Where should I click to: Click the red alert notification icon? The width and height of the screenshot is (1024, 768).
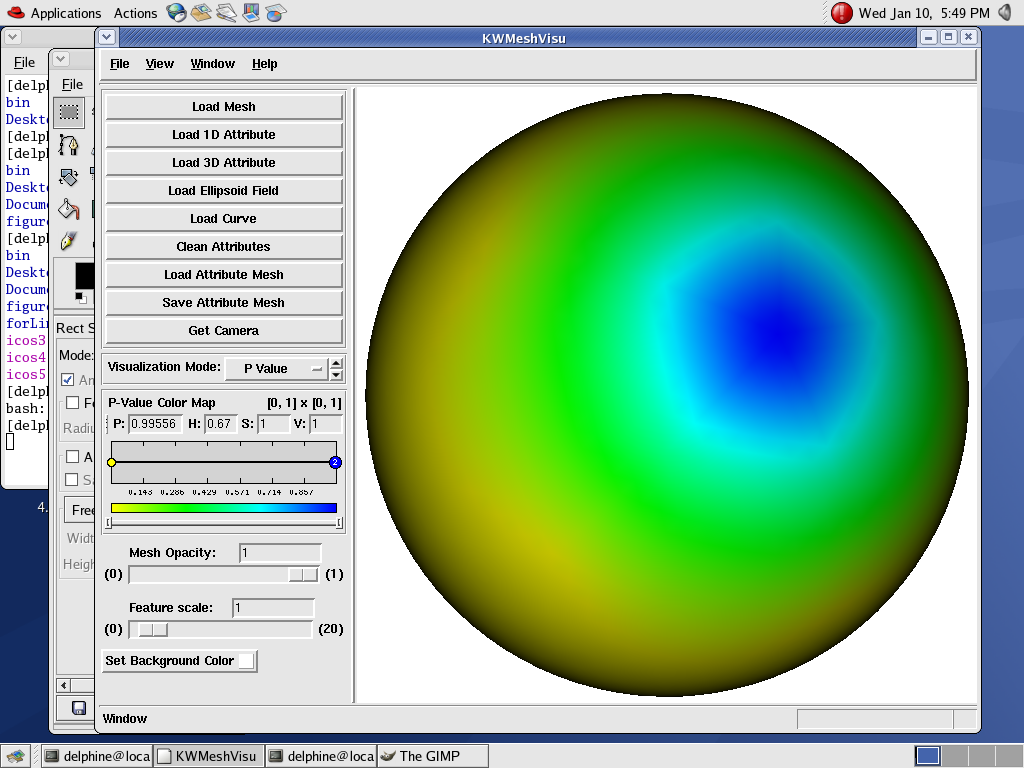[x=842, y=13]
